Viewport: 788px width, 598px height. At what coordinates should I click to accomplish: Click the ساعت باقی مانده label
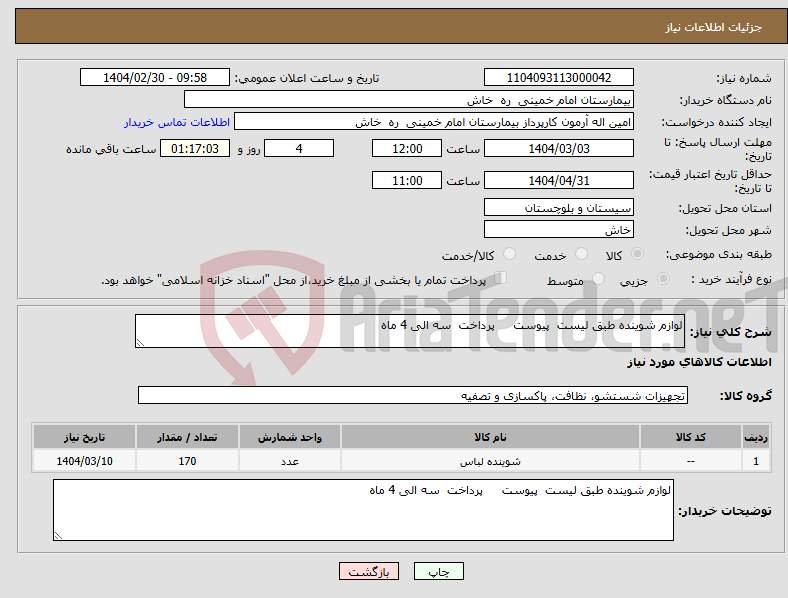(x=111, y=149)
